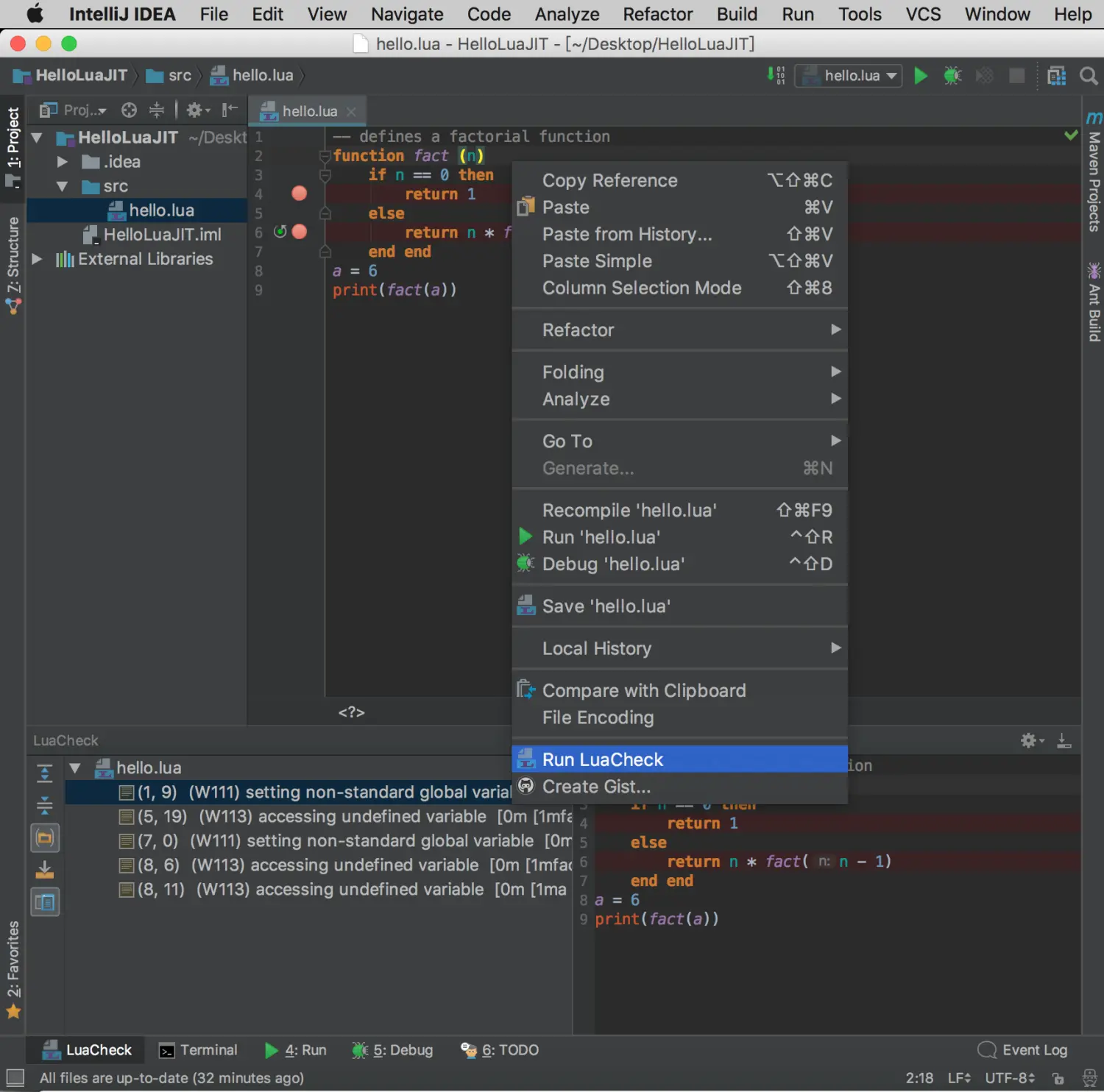Select HelloLuaJIT.iml in project tree
The width and height of the screenshot is (1104, 1092).
pos(152,235)
